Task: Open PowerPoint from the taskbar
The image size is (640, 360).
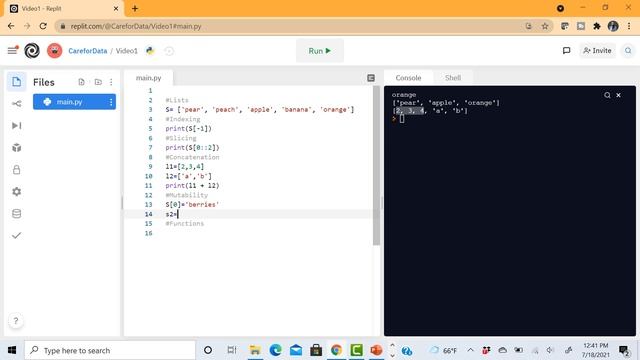Action: click(376, 350)
